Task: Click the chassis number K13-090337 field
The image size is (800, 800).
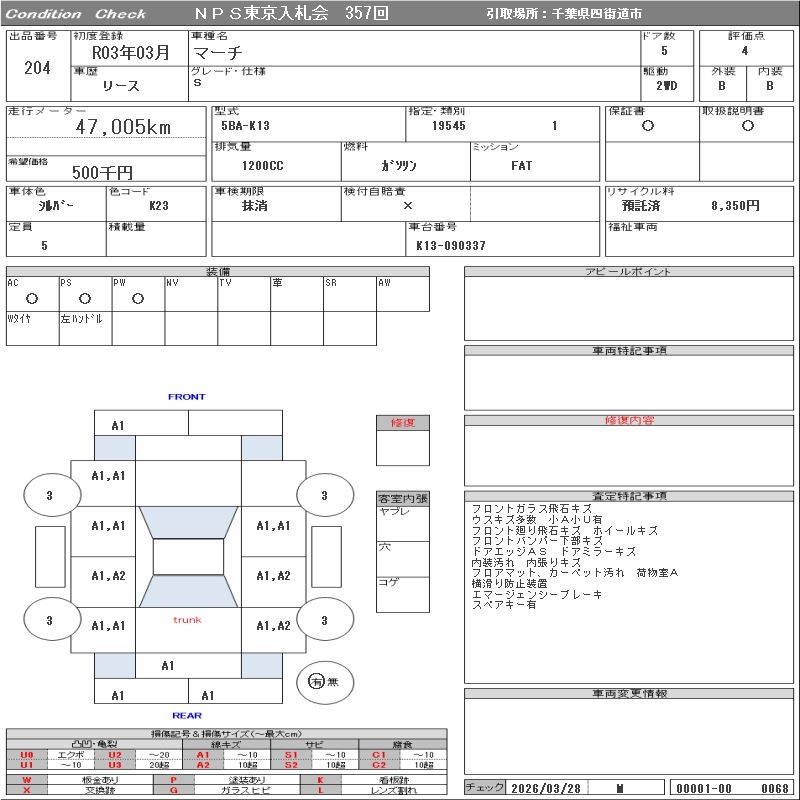Action: pos(451,245)
